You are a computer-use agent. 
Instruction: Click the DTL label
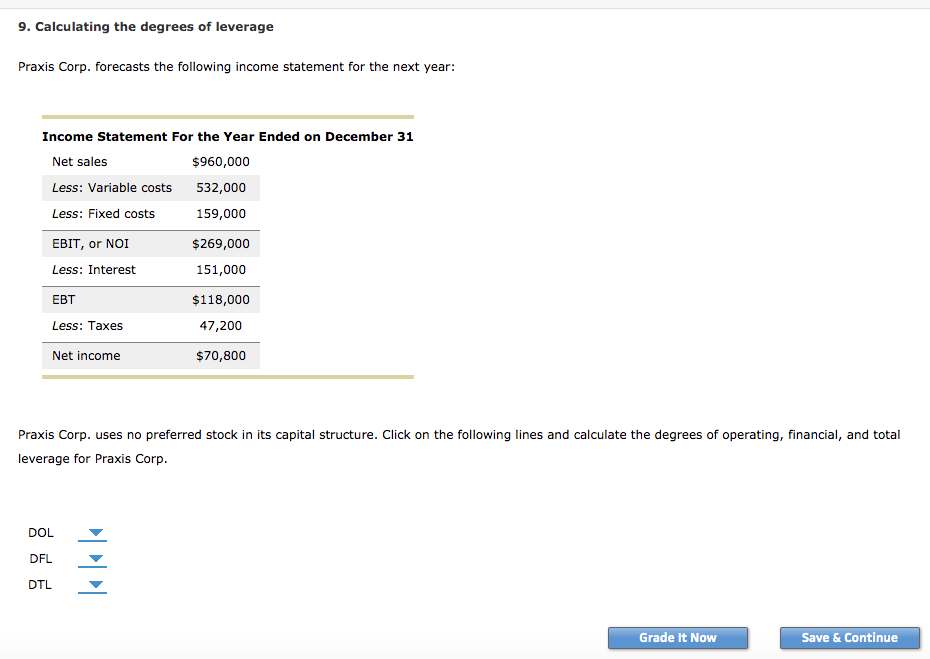(40, 585)
